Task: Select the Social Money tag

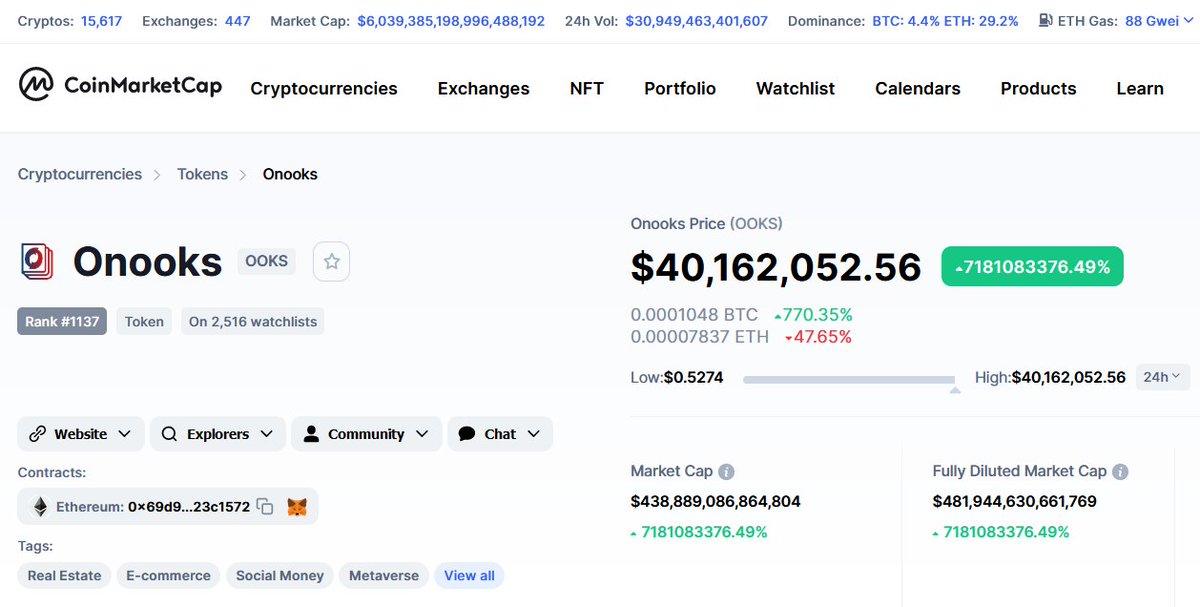Action: [x=280, y=575]
